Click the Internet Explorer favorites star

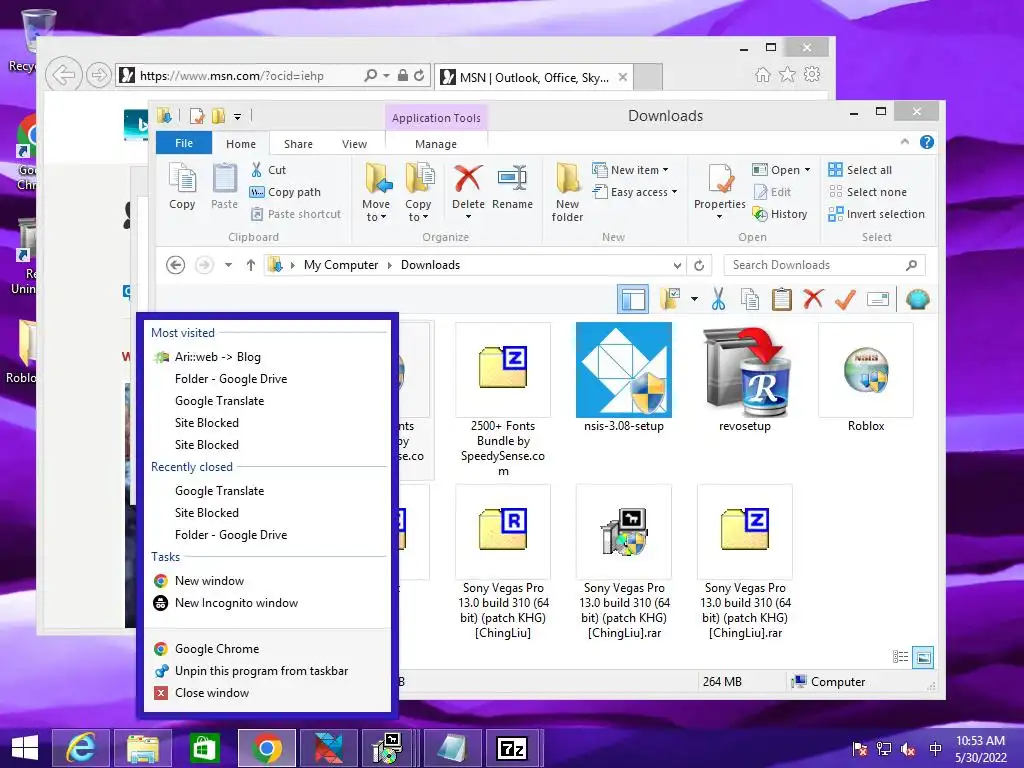click(787, 74)
